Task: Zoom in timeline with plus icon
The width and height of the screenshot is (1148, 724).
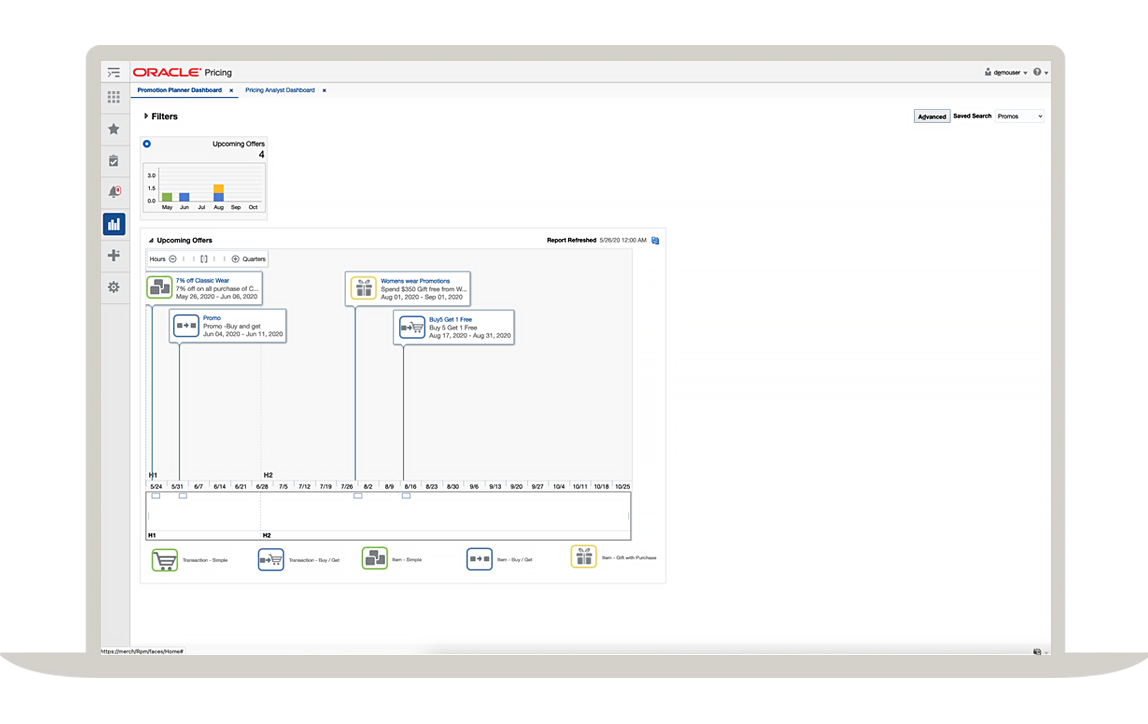Action: point(236,259)
